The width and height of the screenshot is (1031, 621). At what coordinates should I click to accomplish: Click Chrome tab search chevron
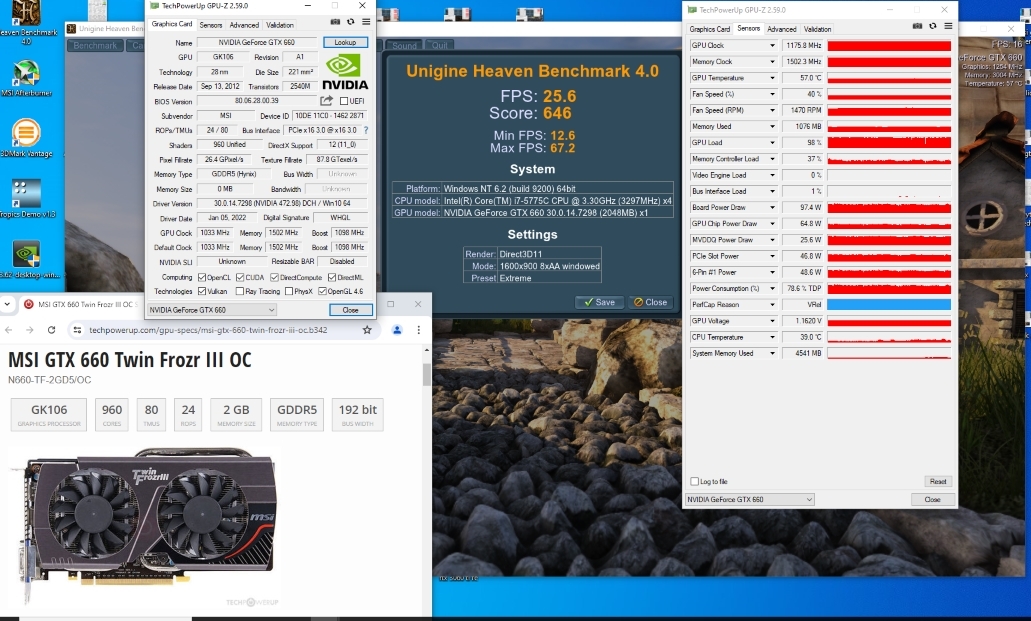tap(7, 304)
